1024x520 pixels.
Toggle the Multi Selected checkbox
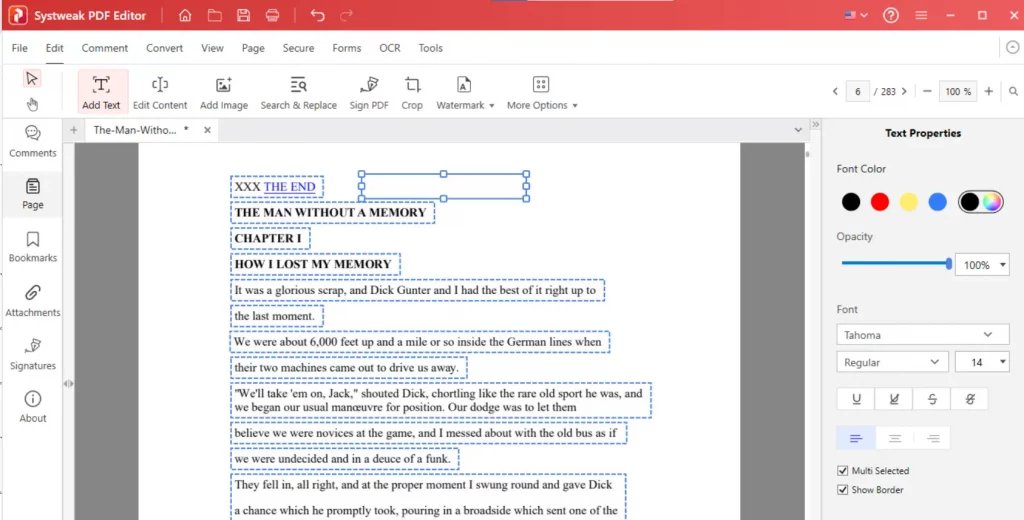842,470
